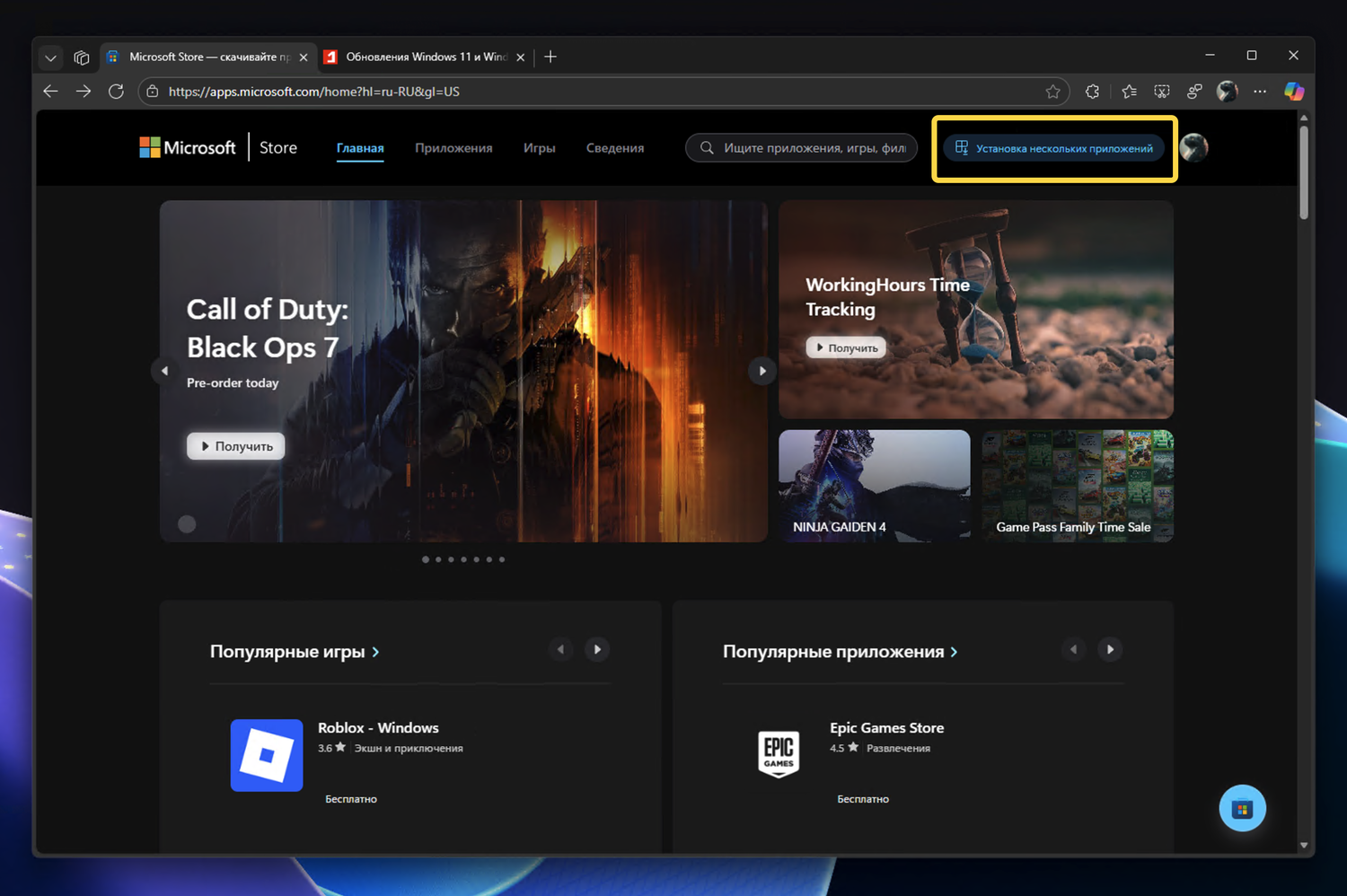Go back to the previous page

point(51,92)
